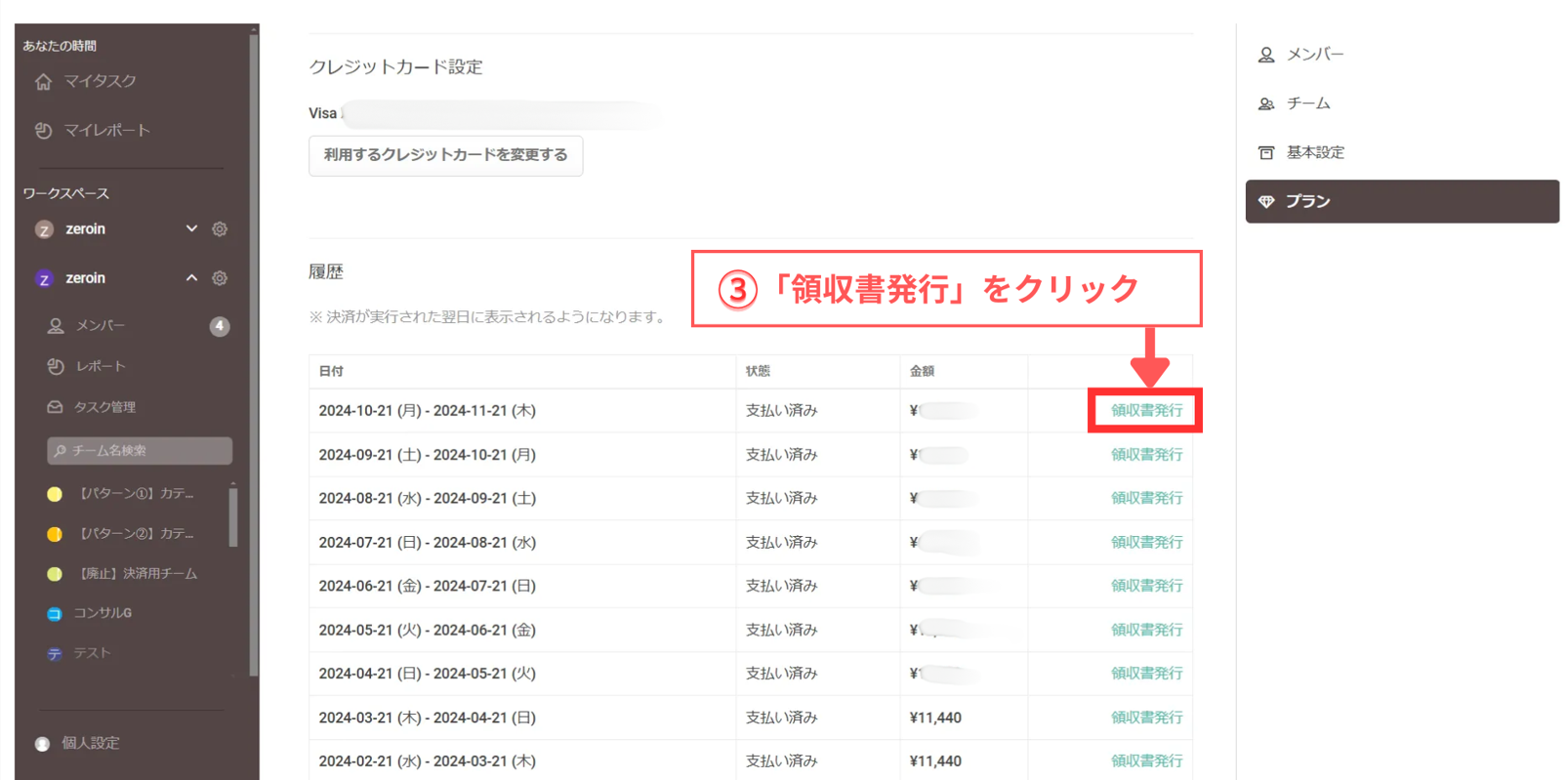This screenshot has width=1568, height=780.
Task: Open マイタスク home icon in sidebar
Action: coord(43,81)
